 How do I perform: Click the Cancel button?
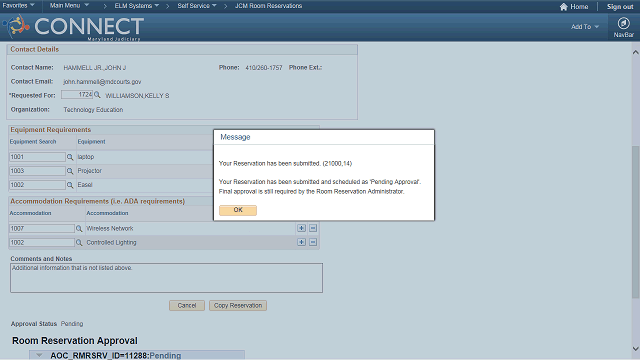pos(187,305)
